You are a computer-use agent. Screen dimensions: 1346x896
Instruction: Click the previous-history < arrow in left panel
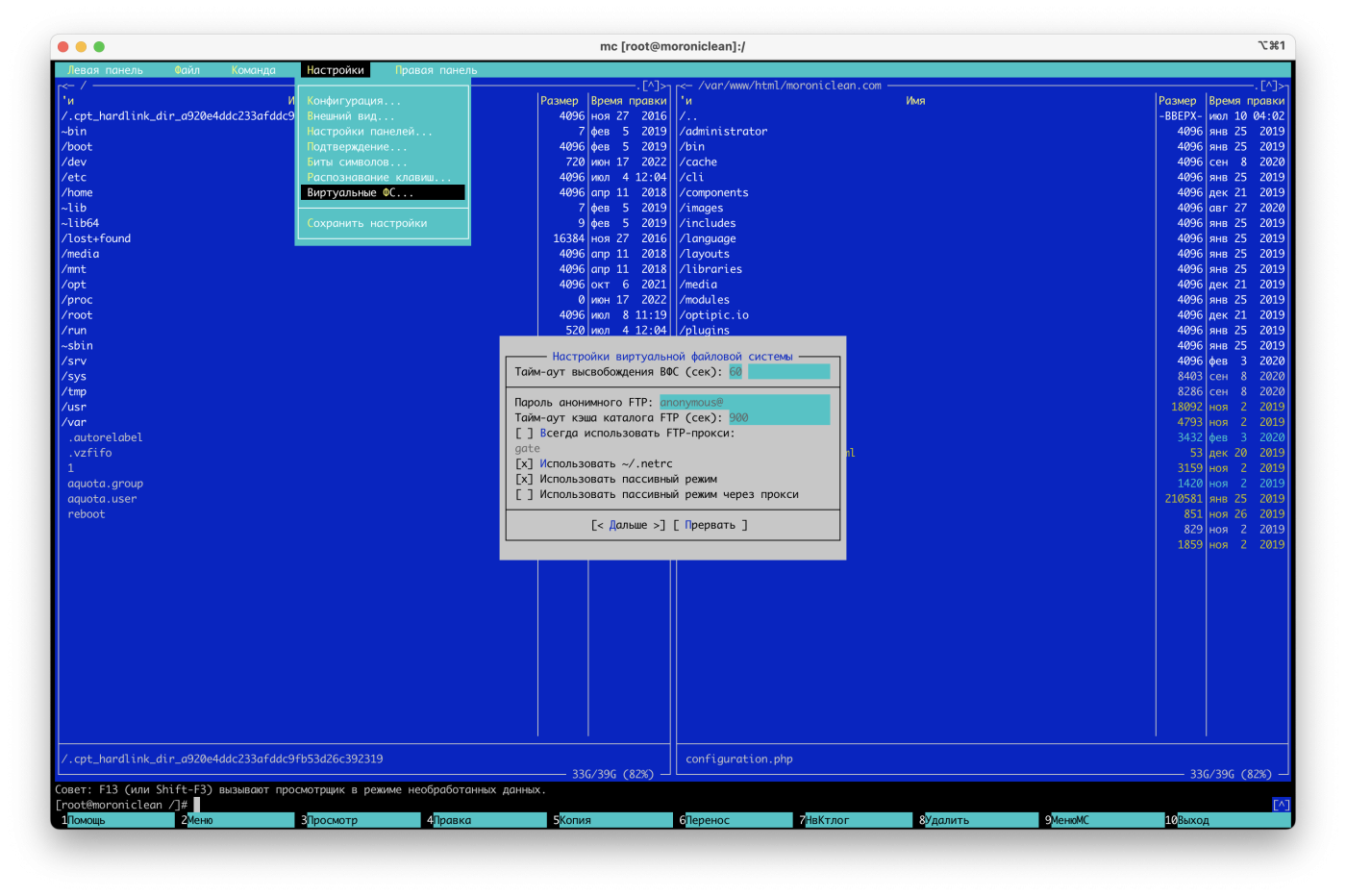pos(64,86)
